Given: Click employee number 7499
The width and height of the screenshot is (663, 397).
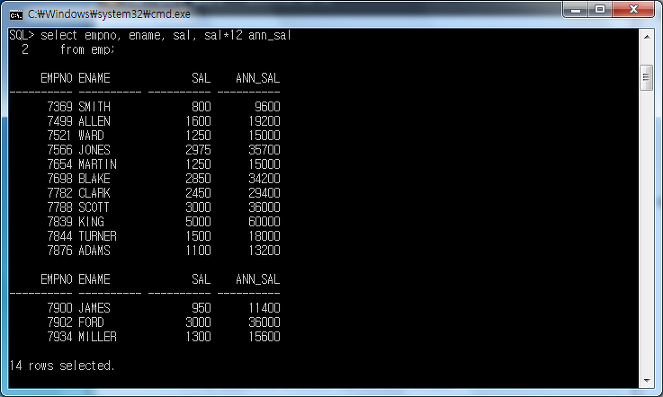Looking at the screenshot, I should tap(60, 121).
